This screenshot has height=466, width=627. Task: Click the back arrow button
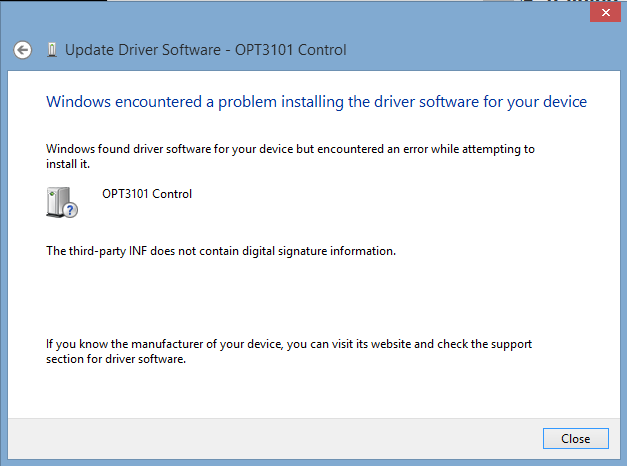click(x=22, y=50)
